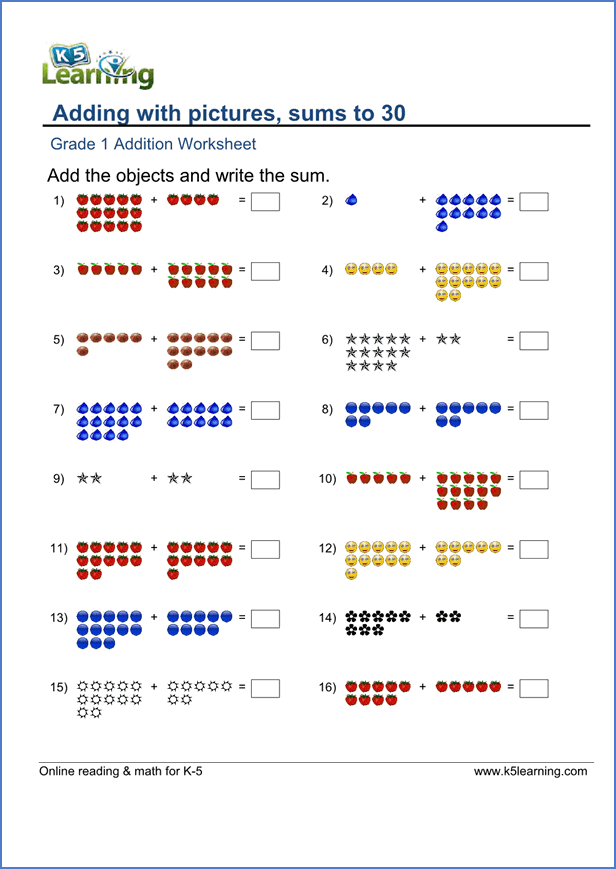The image size is (616, 869).
Task: Click the answer box for problem 8
Action: [x=534, y=410]
